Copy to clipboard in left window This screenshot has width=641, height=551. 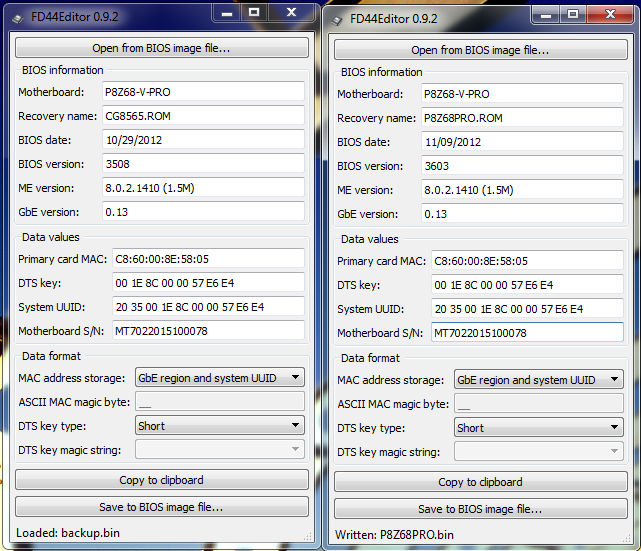162,480
